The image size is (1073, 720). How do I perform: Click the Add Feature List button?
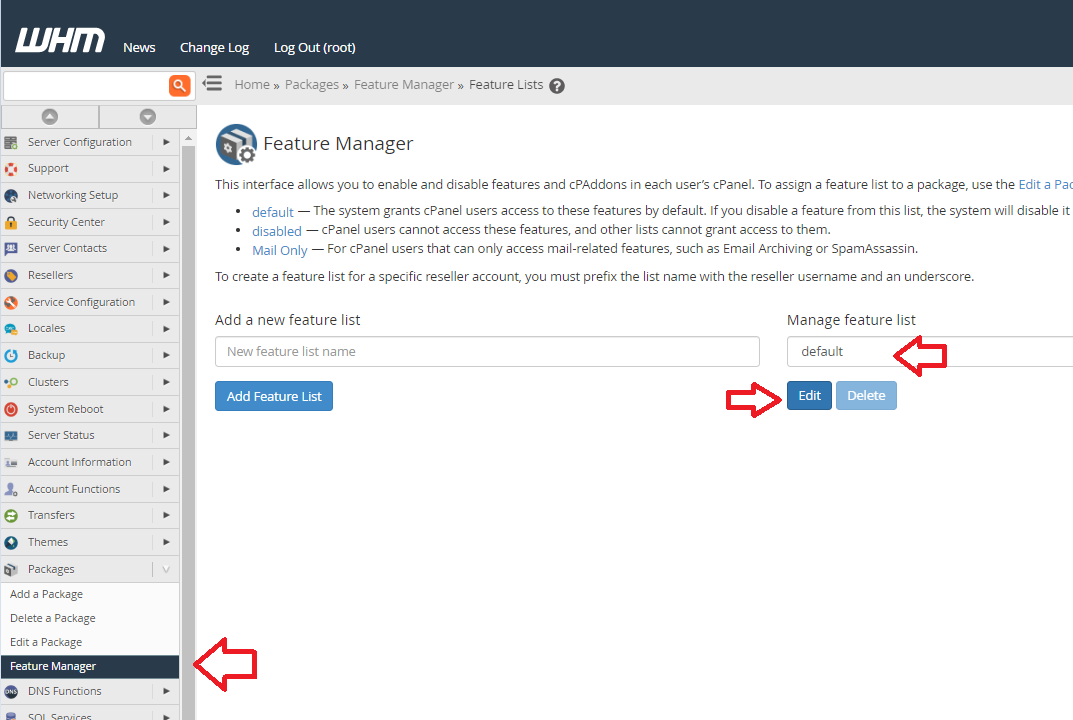pyautogui.click(x=274, y=396)
